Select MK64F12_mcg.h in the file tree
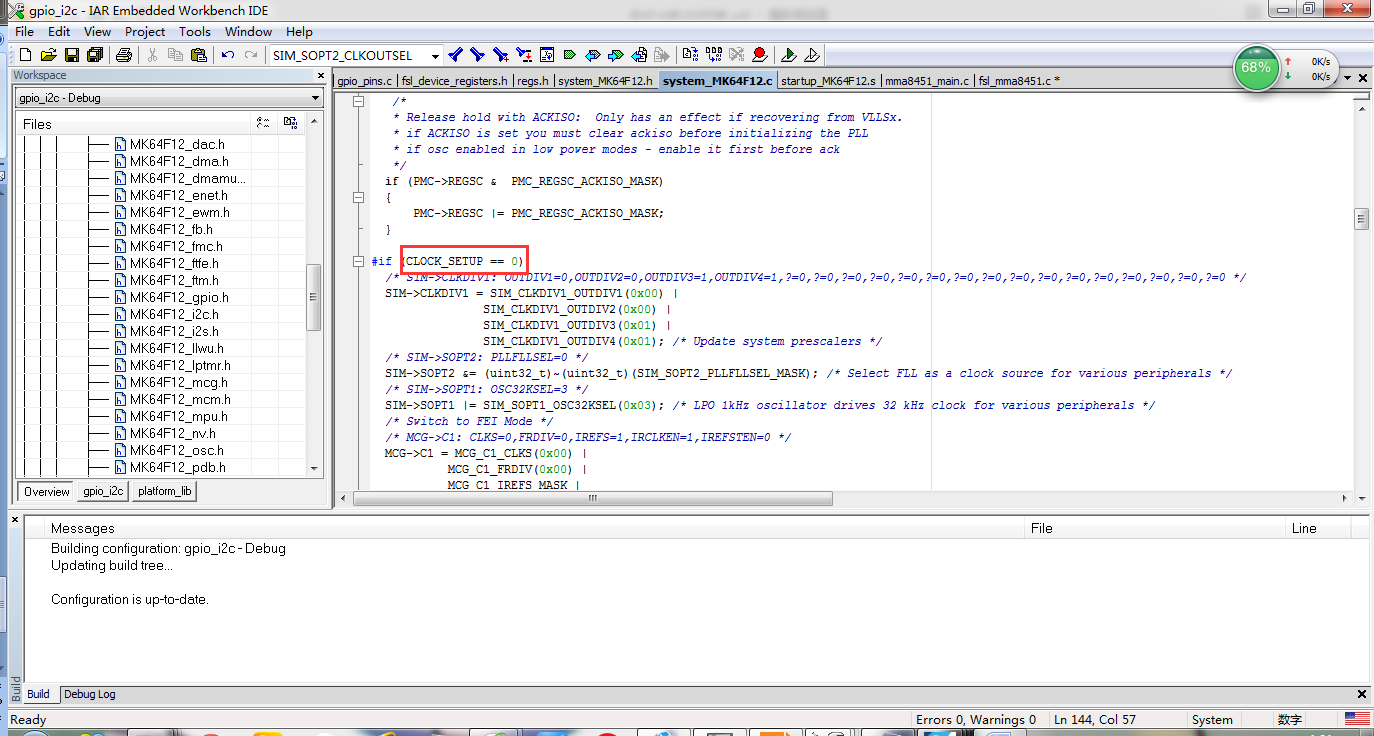The height and width of the screenshot is (736, 1374). click(x=179, y=382)
